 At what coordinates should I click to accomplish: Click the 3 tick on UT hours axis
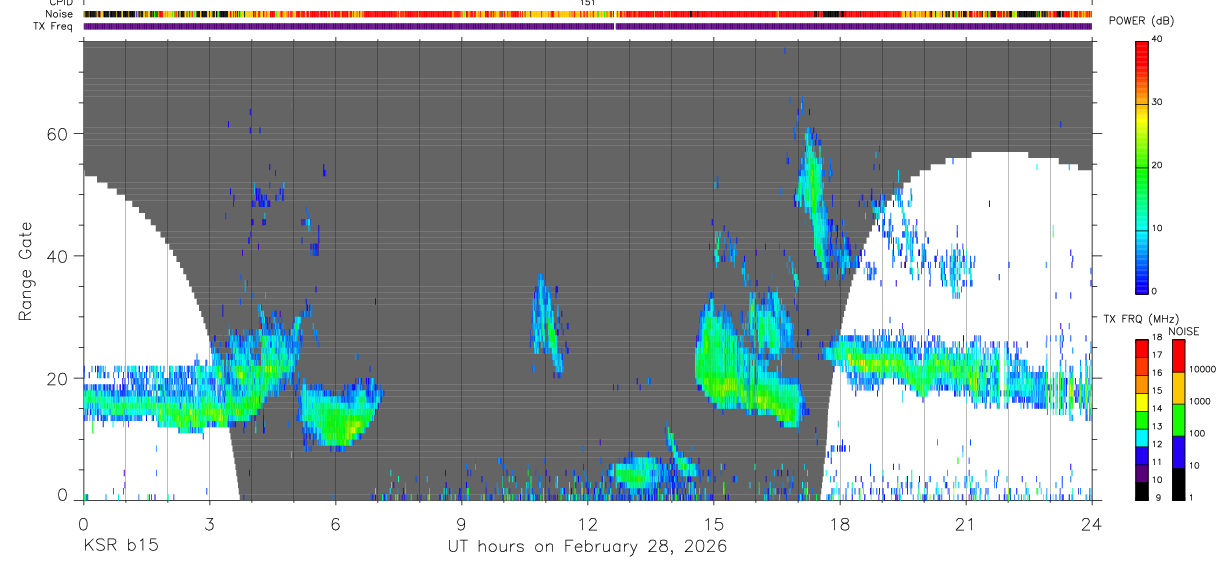[209, 523]
